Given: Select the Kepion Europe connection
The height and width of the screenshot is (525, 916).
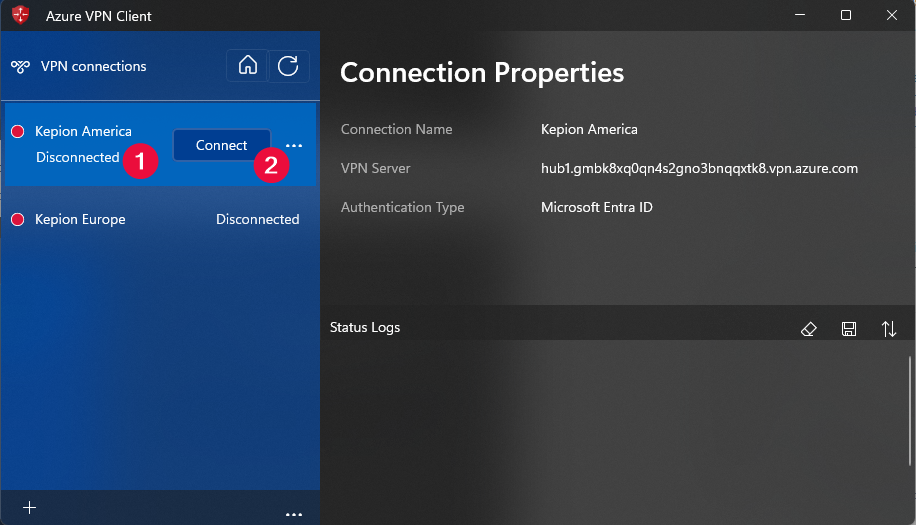Looking at the screenshot, I should coord(80,220).
